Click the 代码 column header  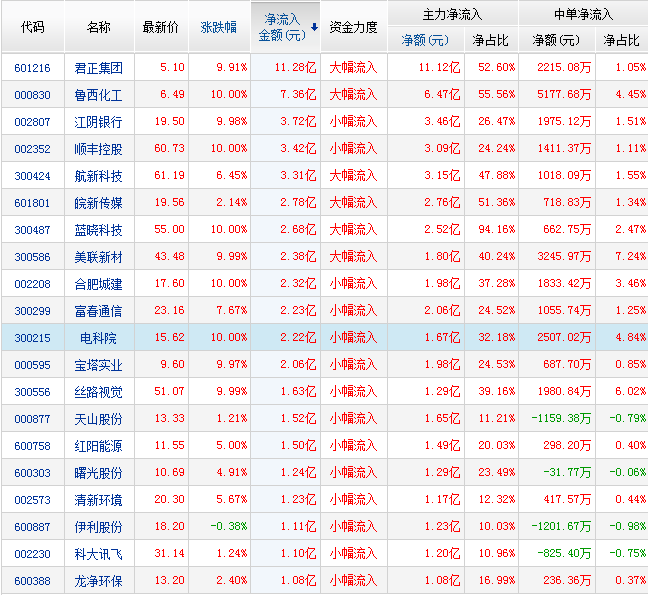point(32,27)
